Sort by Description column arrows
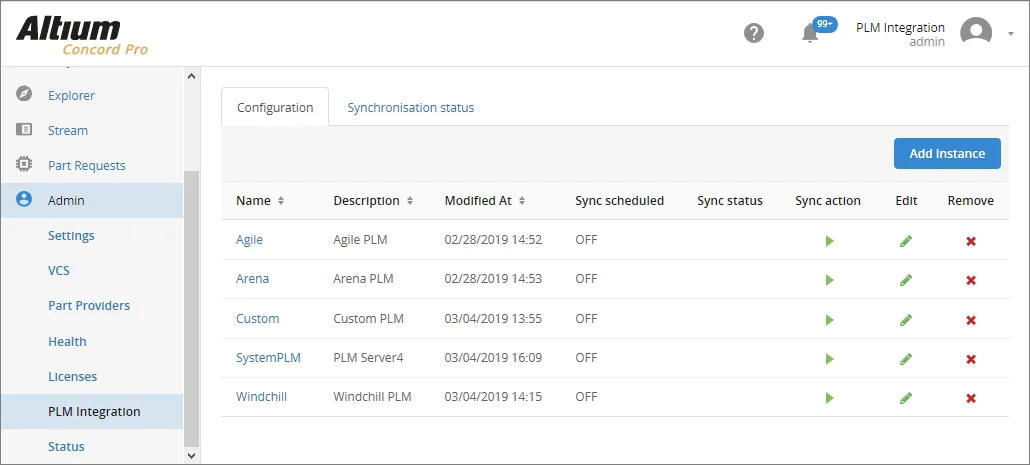The image size is (1030, 465). coord(409,201)
